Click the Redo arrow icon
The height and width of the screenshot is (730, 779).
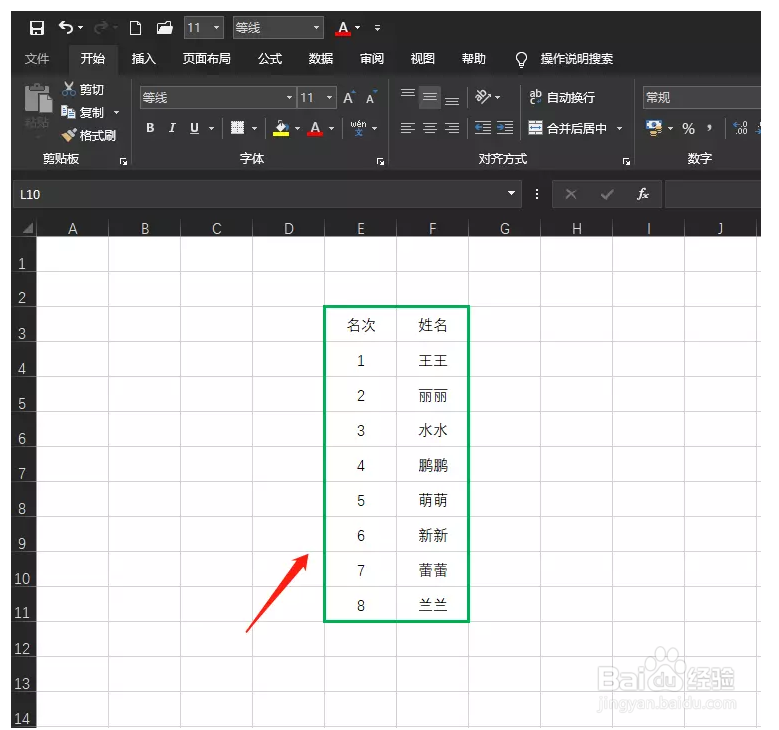tap(101, 27)
